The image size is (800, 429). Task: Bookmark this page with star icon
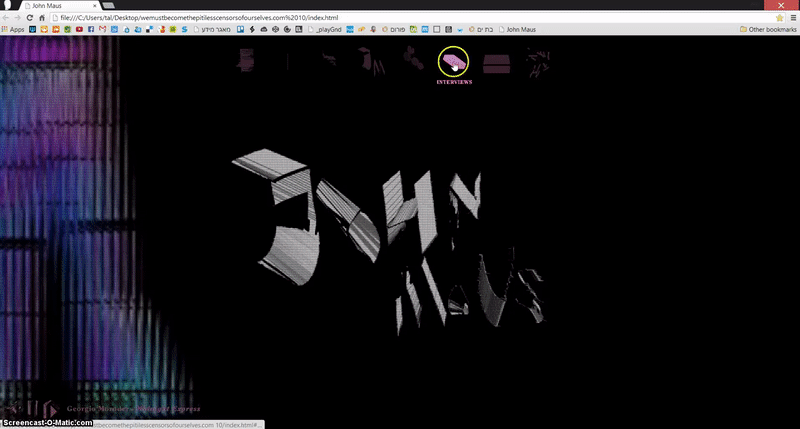[x=780, y=18]
